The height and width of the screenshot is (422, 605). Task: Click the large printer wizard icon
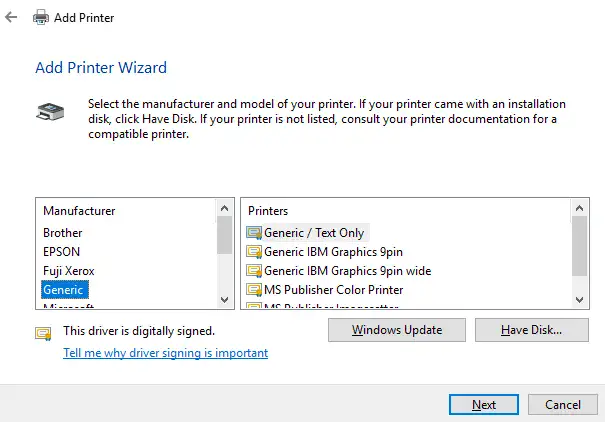pos(50,111)
